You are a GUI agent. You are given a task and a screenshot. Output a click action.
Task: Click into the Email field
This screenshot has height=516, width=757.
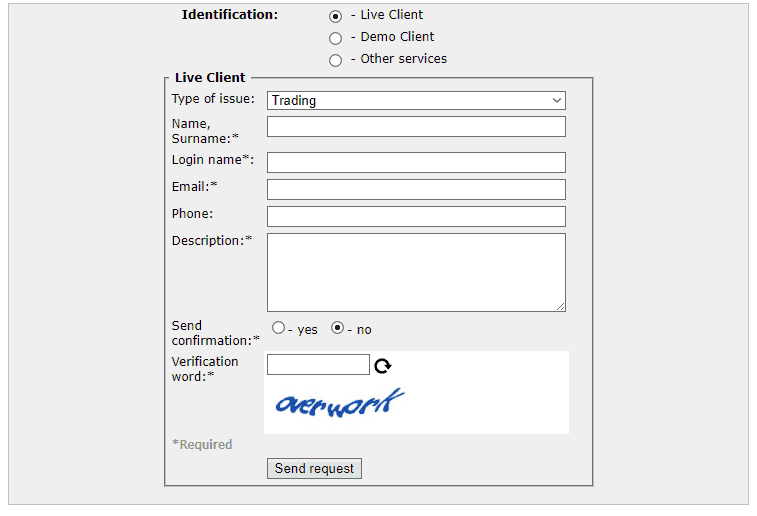click(416, 190)
